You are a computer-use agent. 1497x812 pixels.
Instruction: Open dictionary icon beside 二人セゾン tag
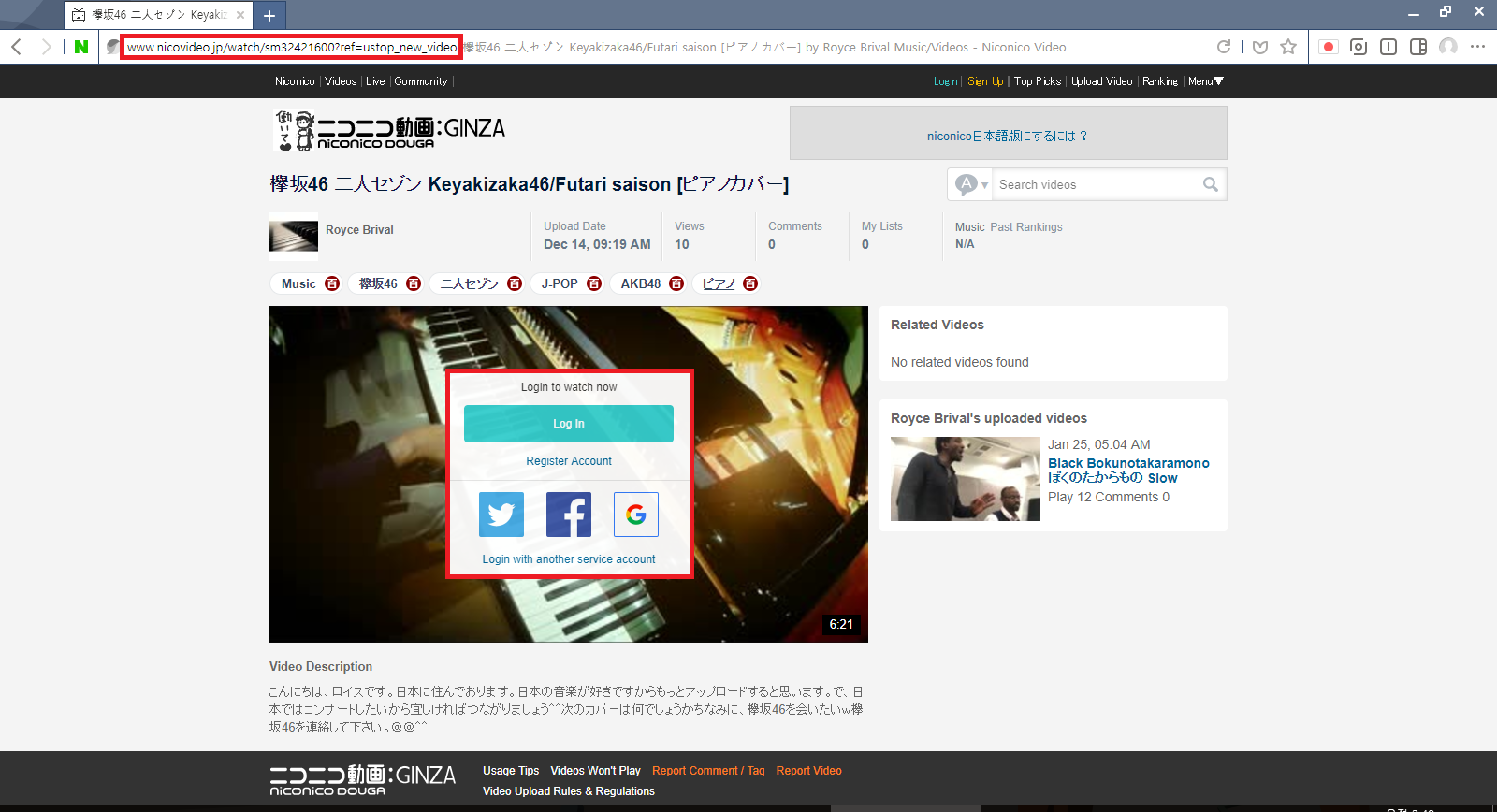pos(515,283)
